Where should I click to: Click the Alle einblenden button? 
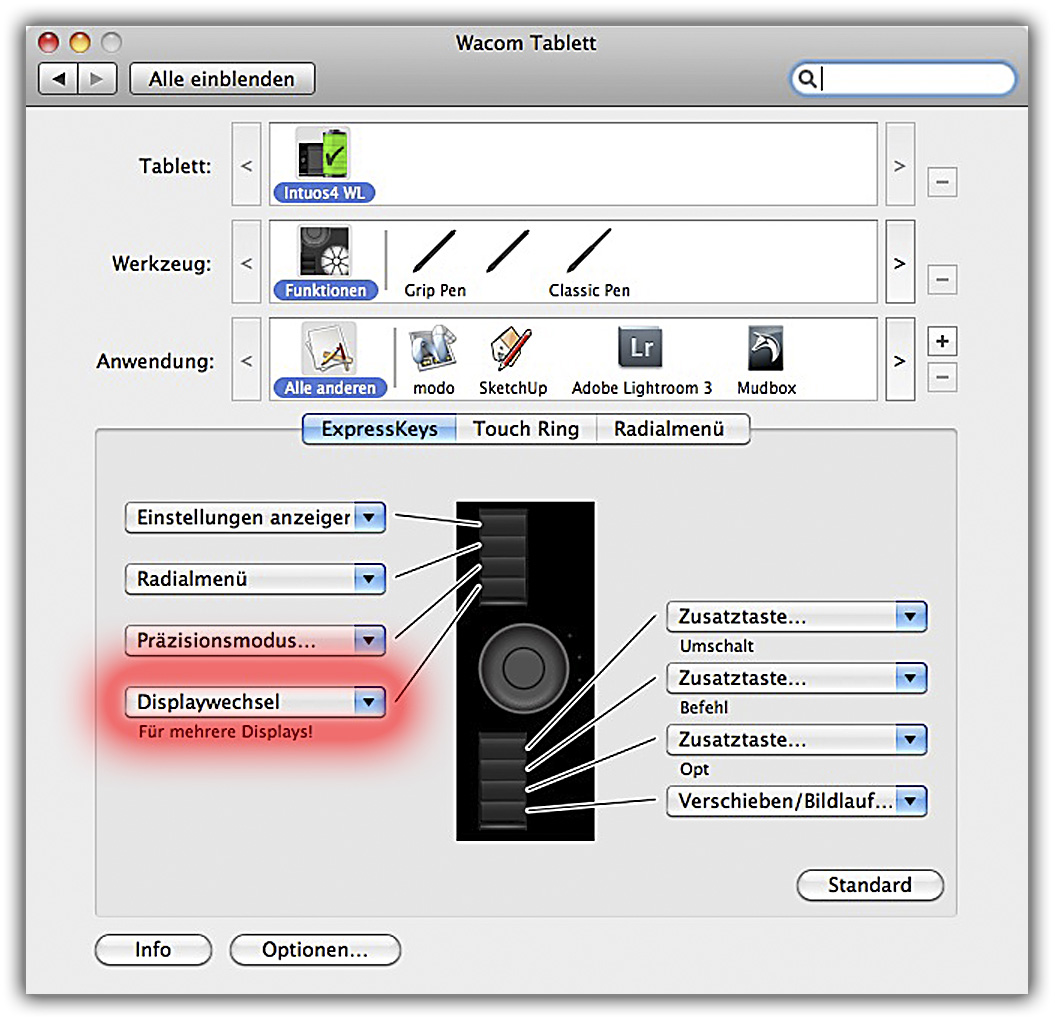tap(222, 79)
